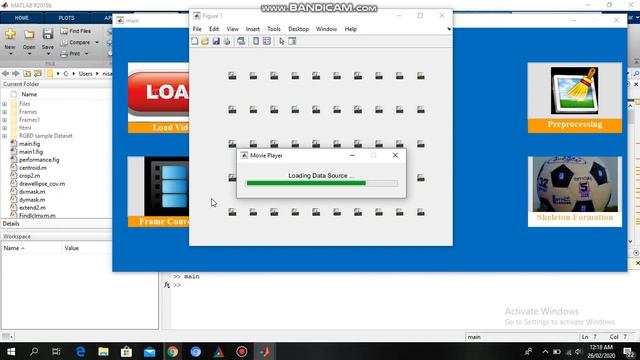Print the figure using Figure 1 toolbar printer icon
Viewport: 640px width, 360px height.
pyautogui.click(x=227, y=41)
